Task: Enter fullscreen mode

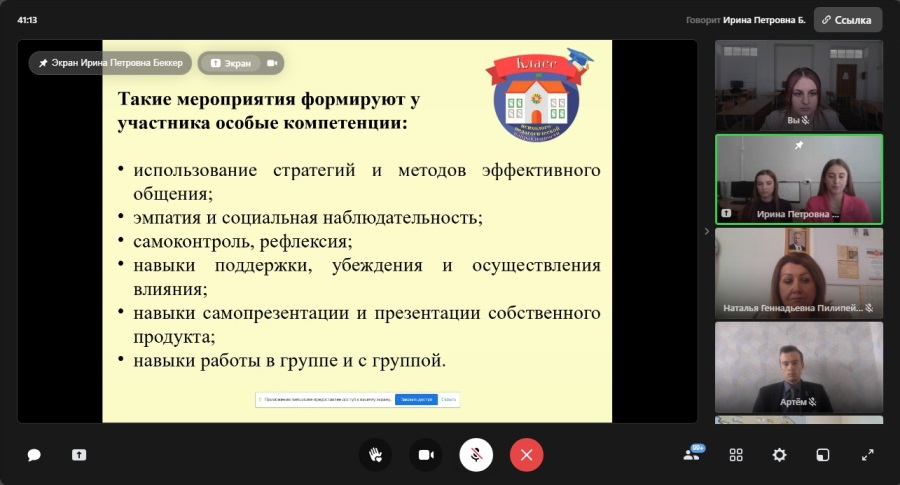Action: (x=867, y=455)
